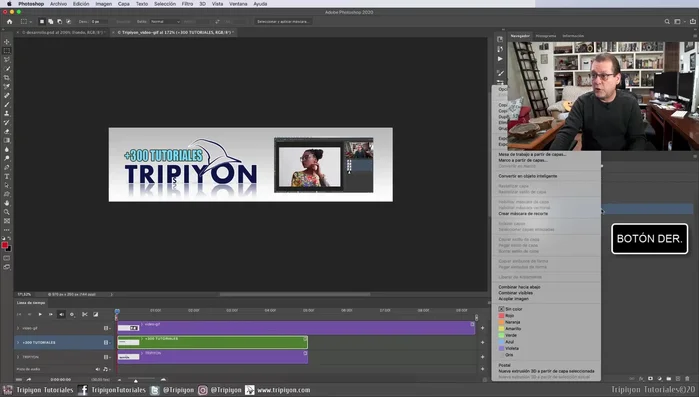Viewport: 699px width, 397px height.
Task: Expand the TRIPIYON track
Action: pos(18,357)
